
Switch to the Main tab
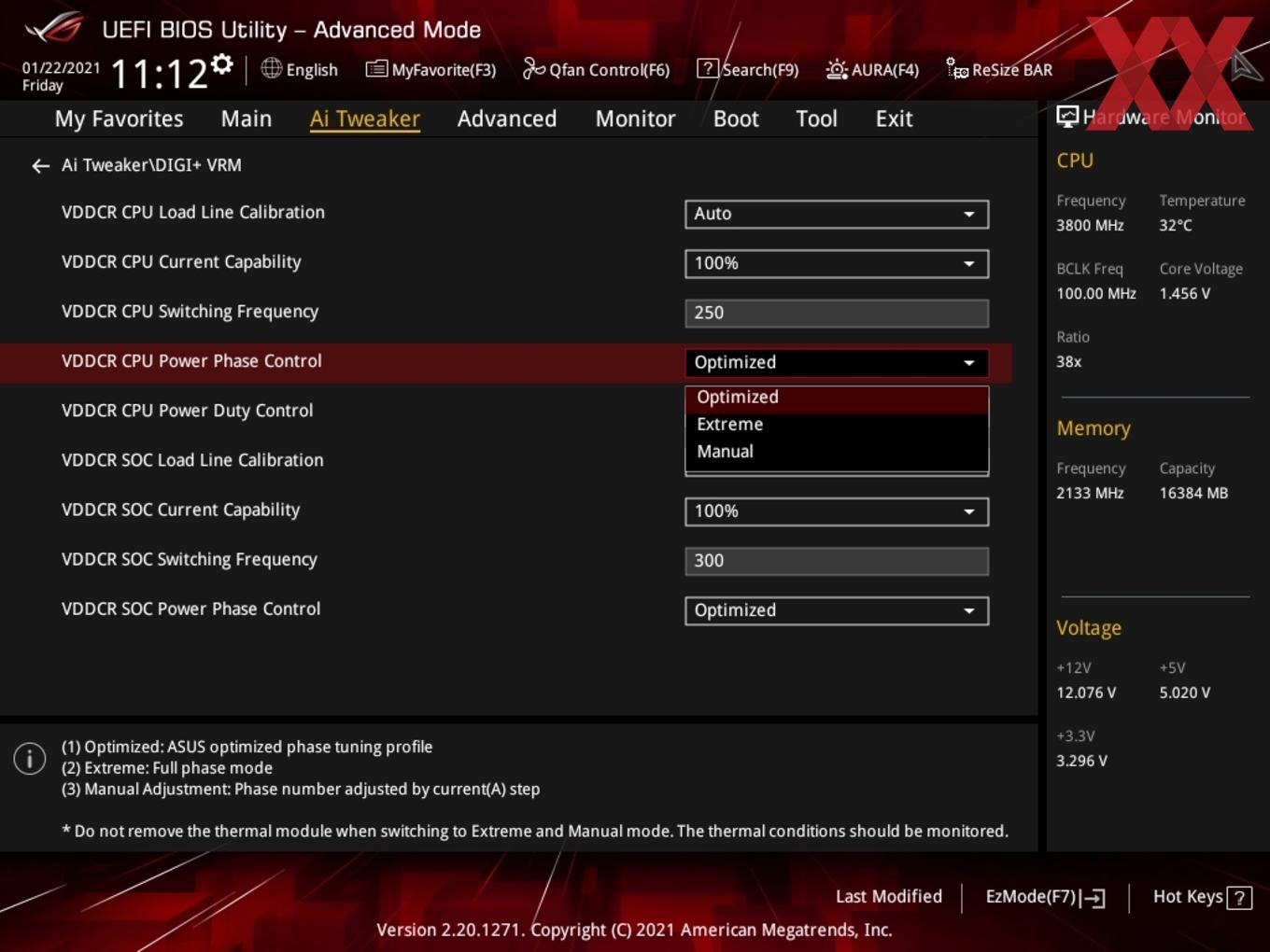(x=247, y=119)
